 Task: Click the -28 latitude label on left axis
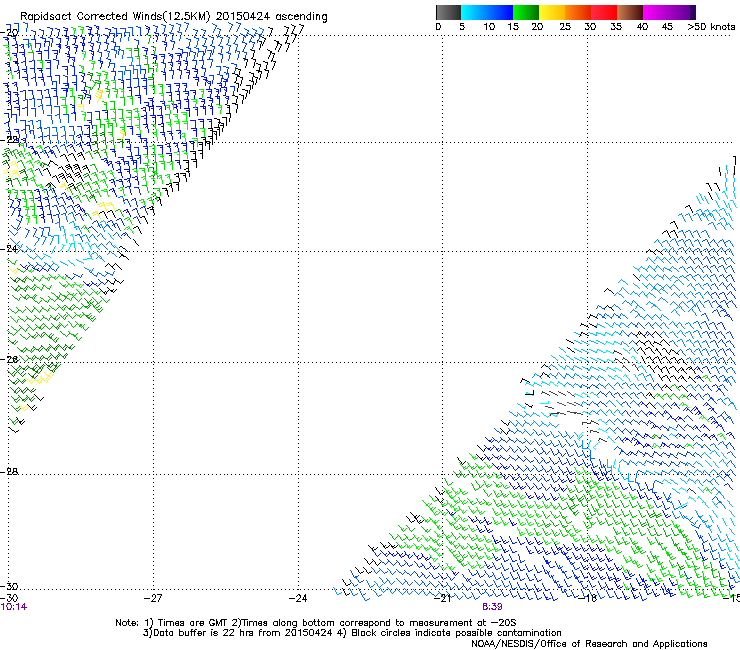[x=9, y=472]
